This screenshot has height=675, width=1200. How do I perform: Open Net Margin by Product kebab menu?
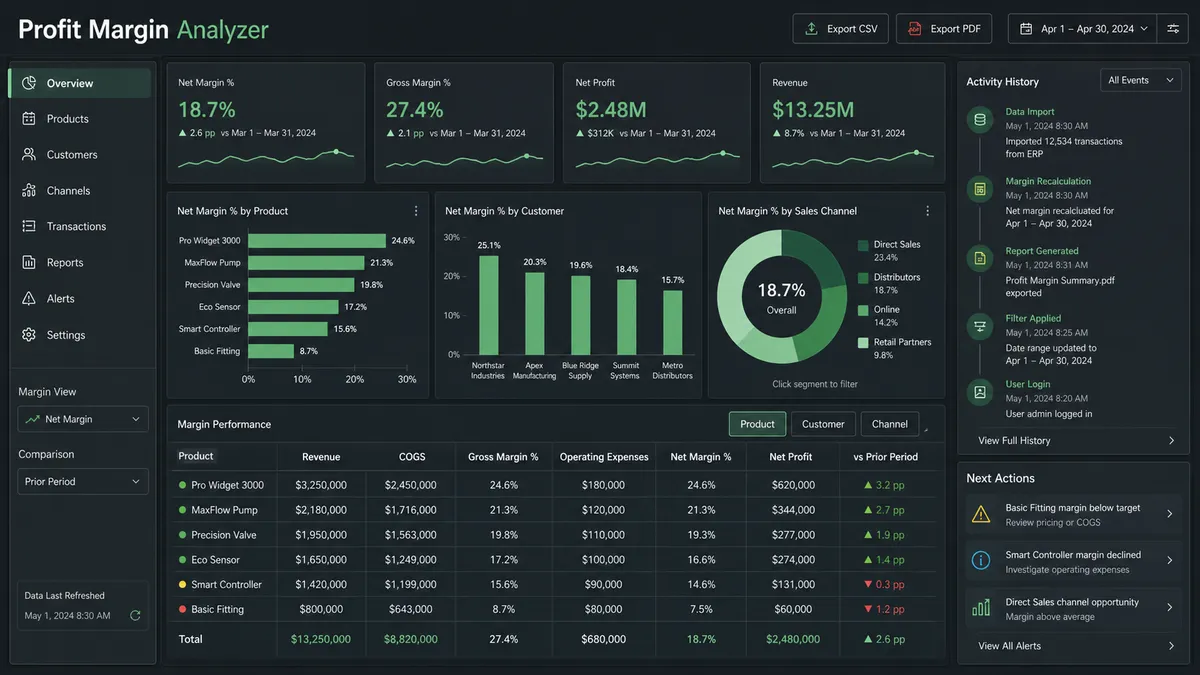416,211
